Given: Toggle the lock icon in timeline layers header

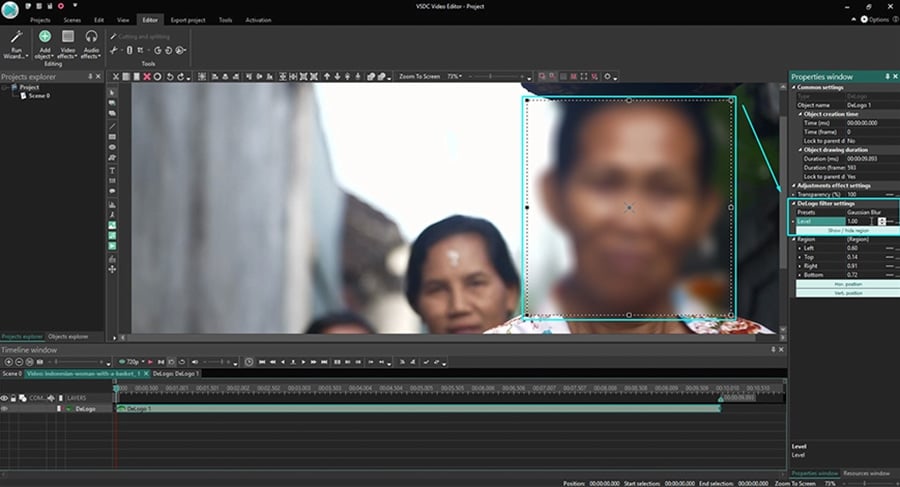Looking at the screenshot, I should pyautogui.click(x=13, y=397).
